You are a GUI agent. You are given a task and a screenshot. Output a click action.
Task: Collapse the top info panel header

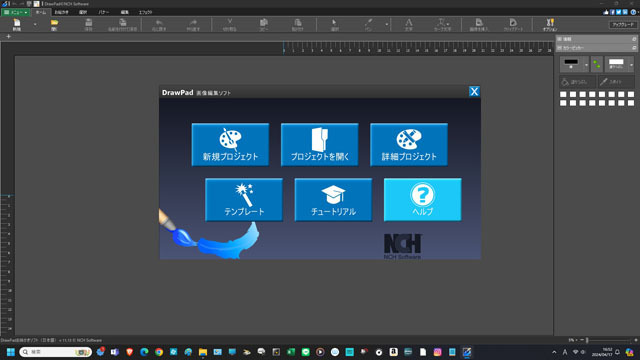pyautogui.click(x=596, y=39)
